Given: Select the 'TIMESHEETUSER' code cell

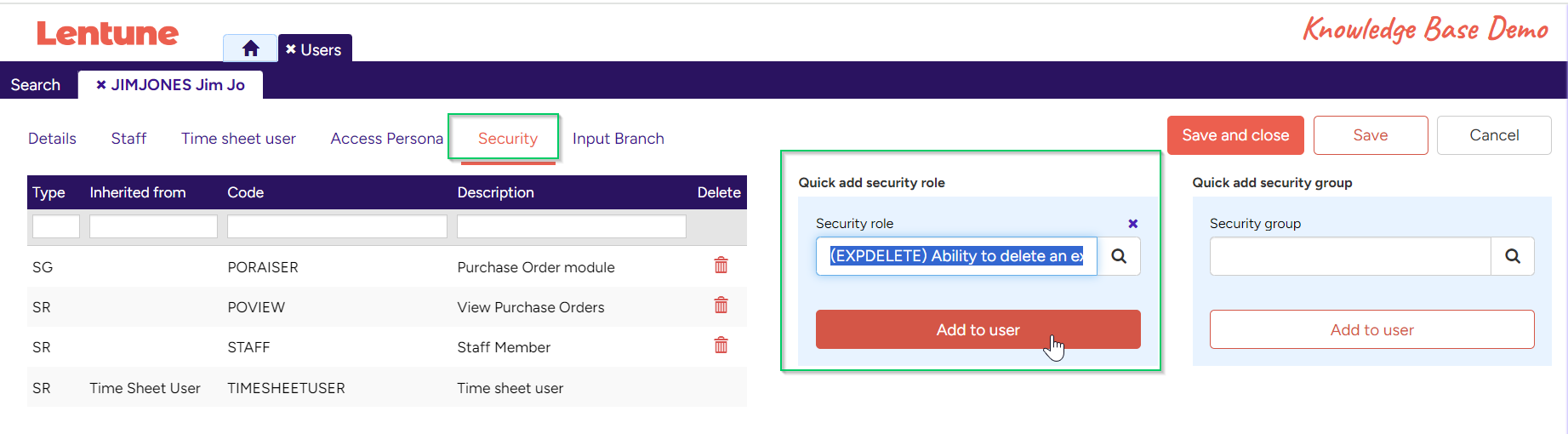Looking at the screenshot, I should point(286,388).
